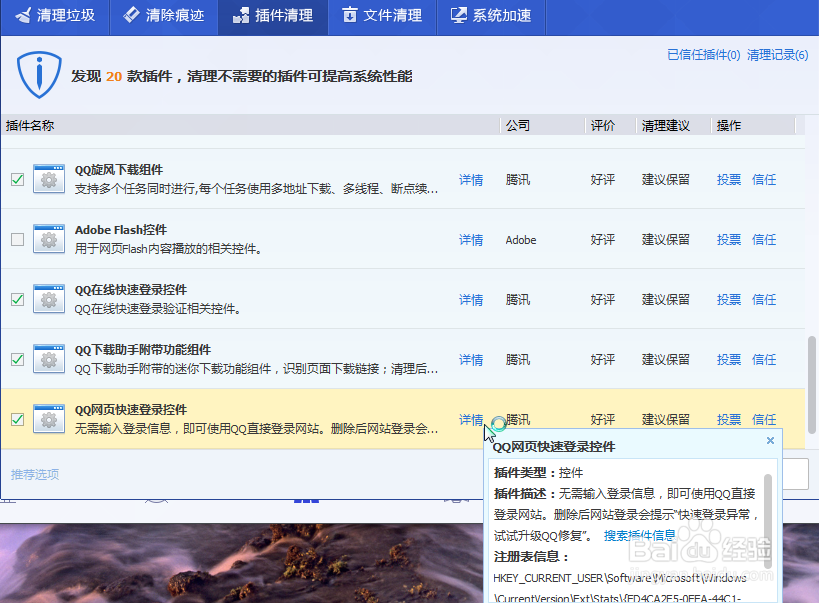
Task: Click the QQ下载助手附带功能组件 plugin icon
Action: 49,359
